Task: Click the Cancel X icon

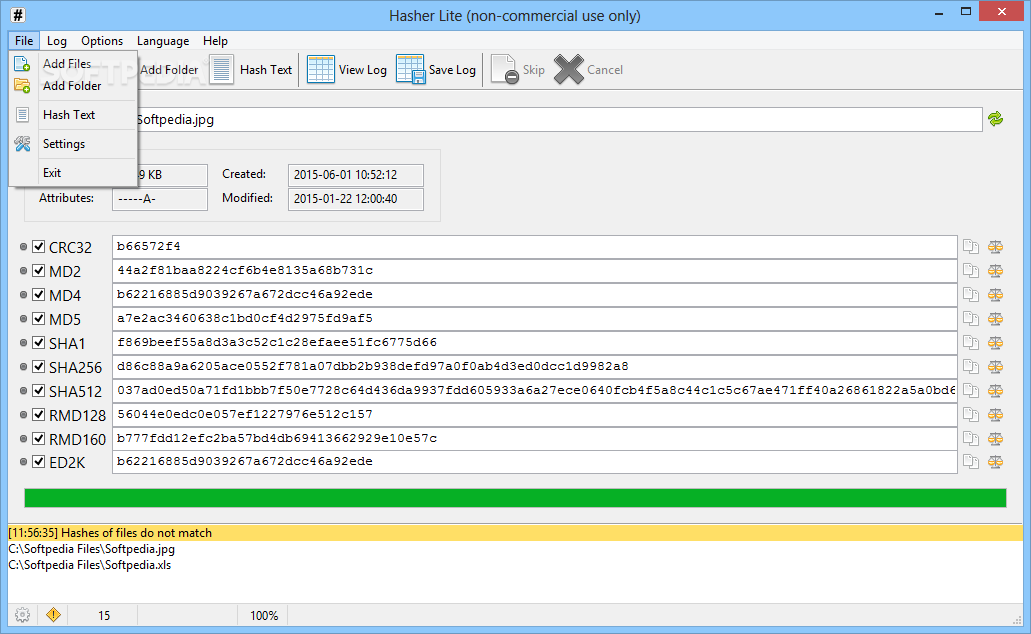Action: point(569,70)
